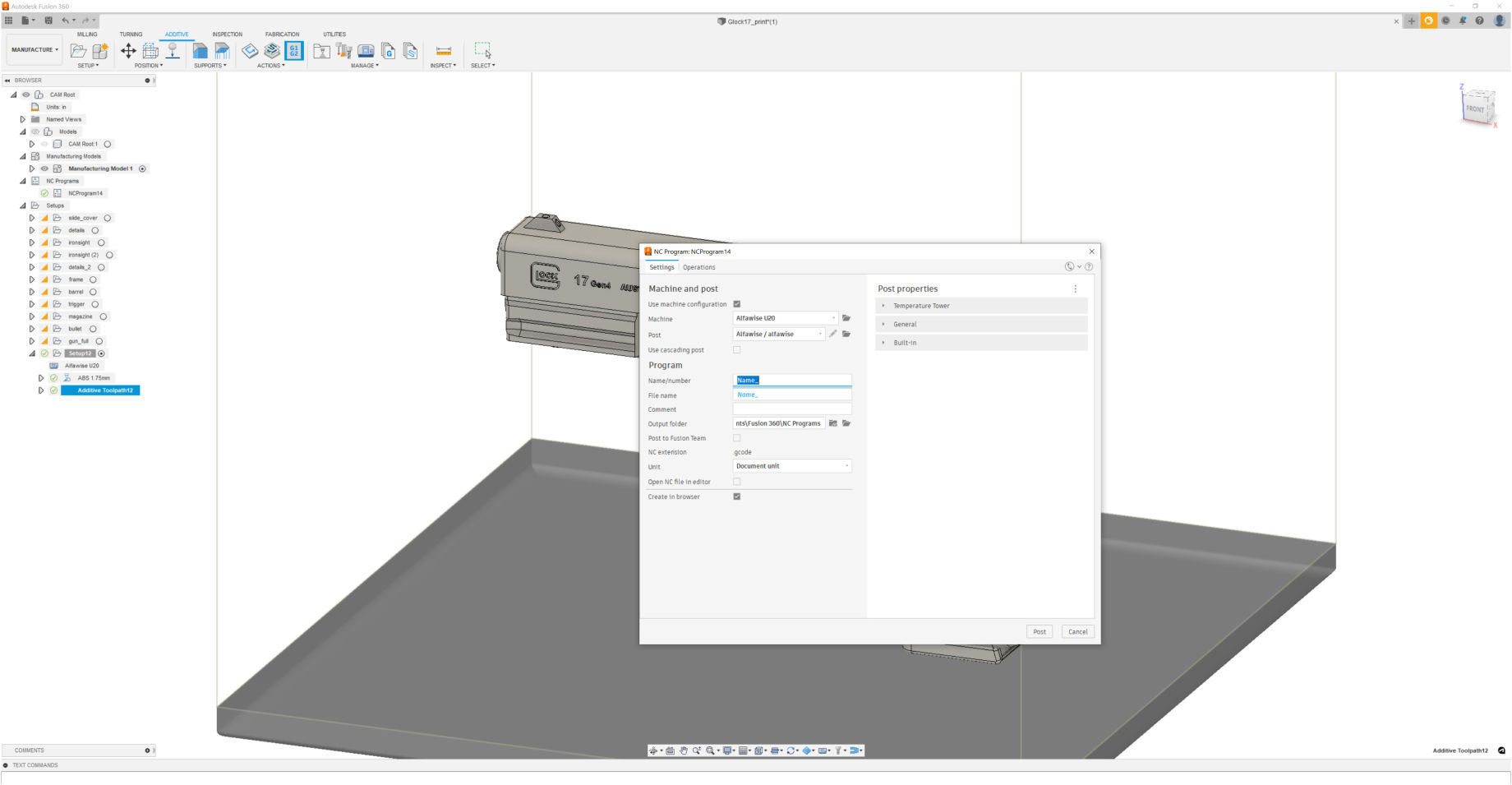Image resolution: width=1512 pixels, height=785 pixels.
Task: Open the MANAGE menu label
Action: tap(365, 66)
